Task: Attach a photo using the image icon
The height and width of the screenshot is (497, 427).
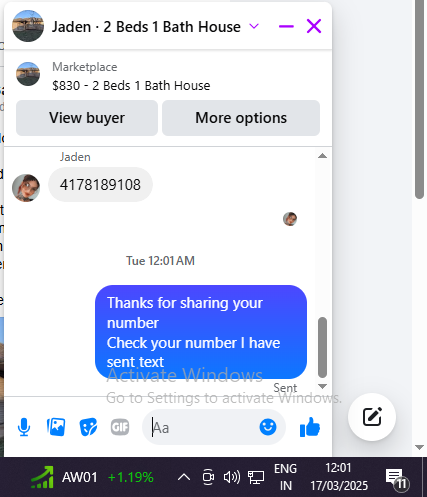Action: (x=56, y=427)
